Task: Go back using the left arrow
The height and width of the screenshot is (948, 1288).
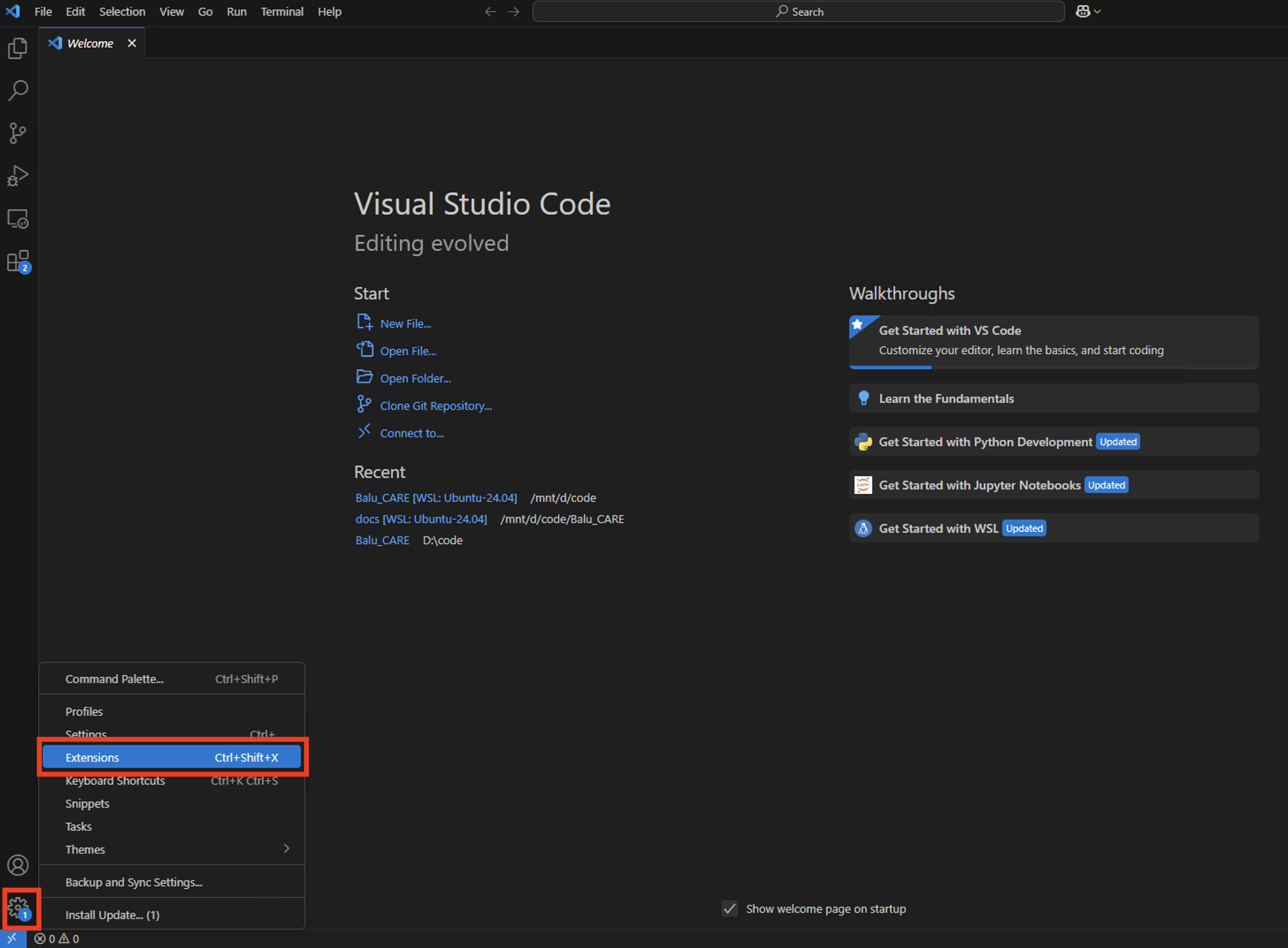Action: pos(490,11)
